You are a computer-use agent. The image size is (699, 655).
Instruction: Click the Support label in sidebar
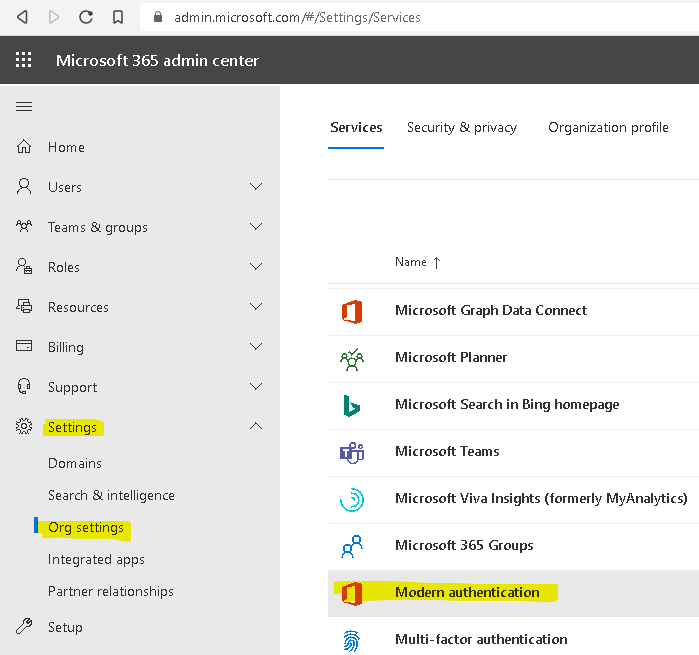[x=73, y=387]
